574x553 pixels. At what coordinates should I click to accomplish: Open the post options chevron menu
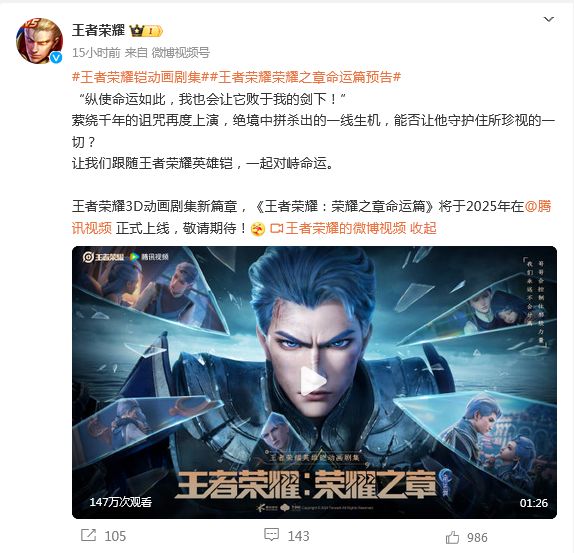[548, 19]
